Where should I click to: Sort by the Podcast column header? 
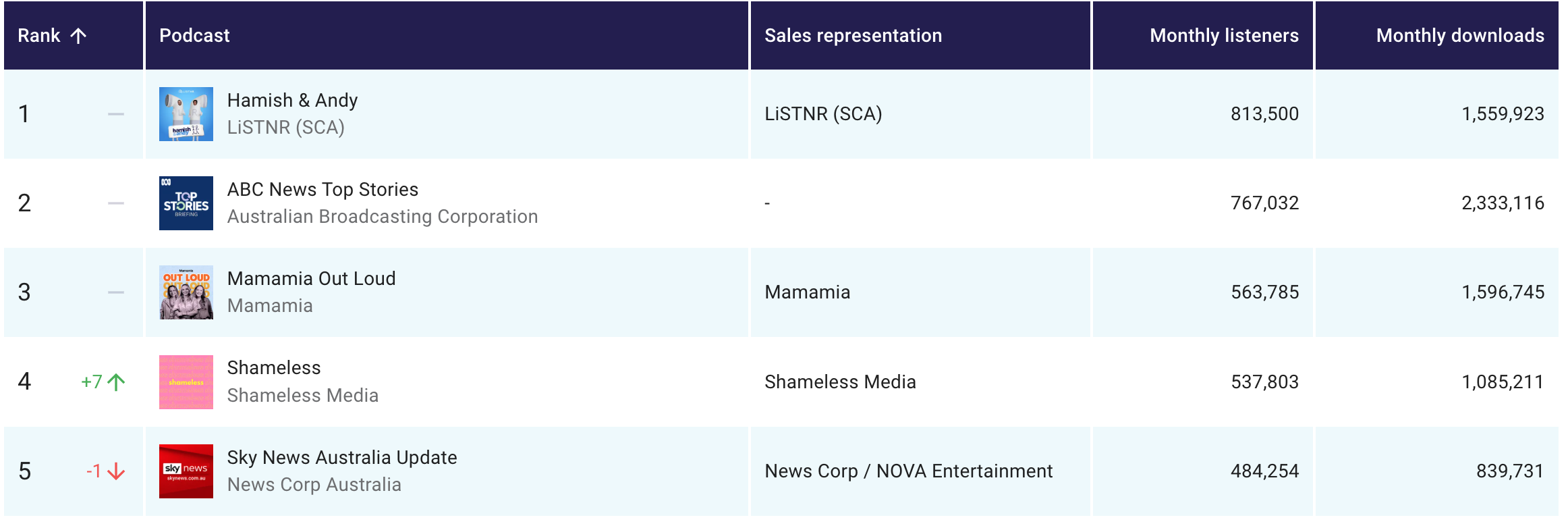(x=194, y=36)
